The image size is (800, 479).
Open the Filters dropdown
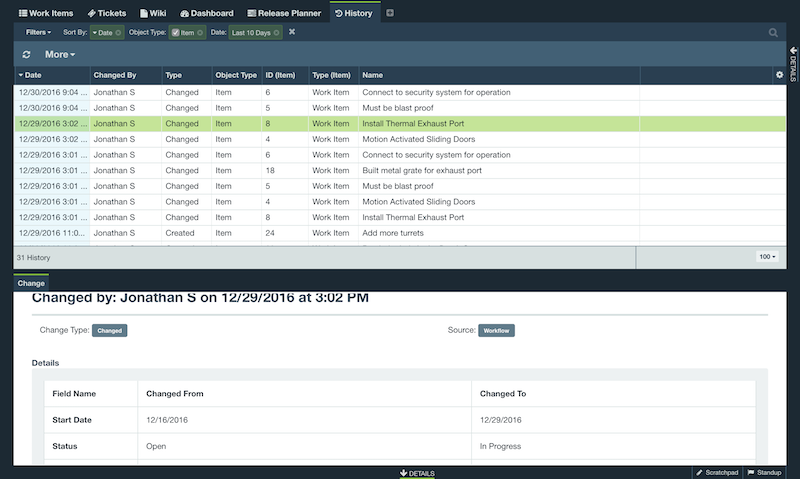(x=38, y=32)
